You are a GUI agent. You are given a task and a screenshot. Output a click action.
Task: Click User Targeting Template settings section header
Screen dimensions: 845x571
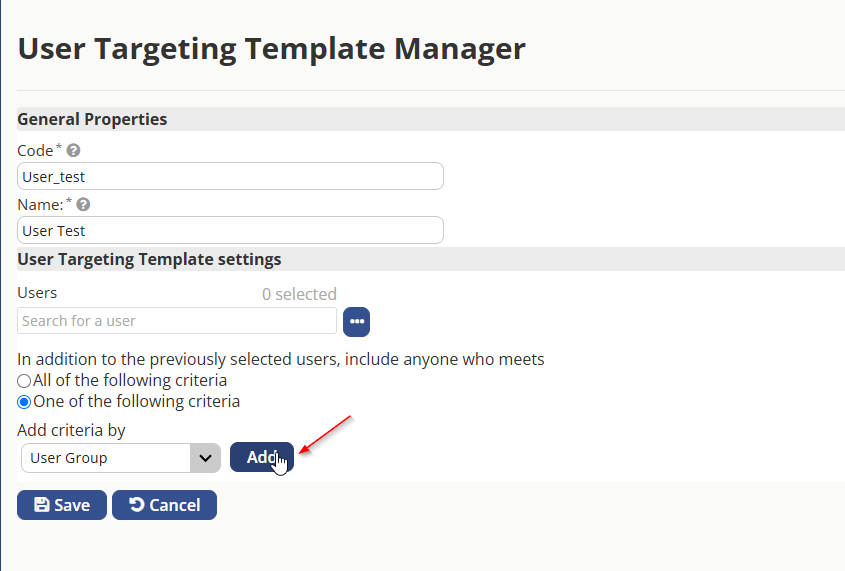pyautogui.click(x=149, y=259)
